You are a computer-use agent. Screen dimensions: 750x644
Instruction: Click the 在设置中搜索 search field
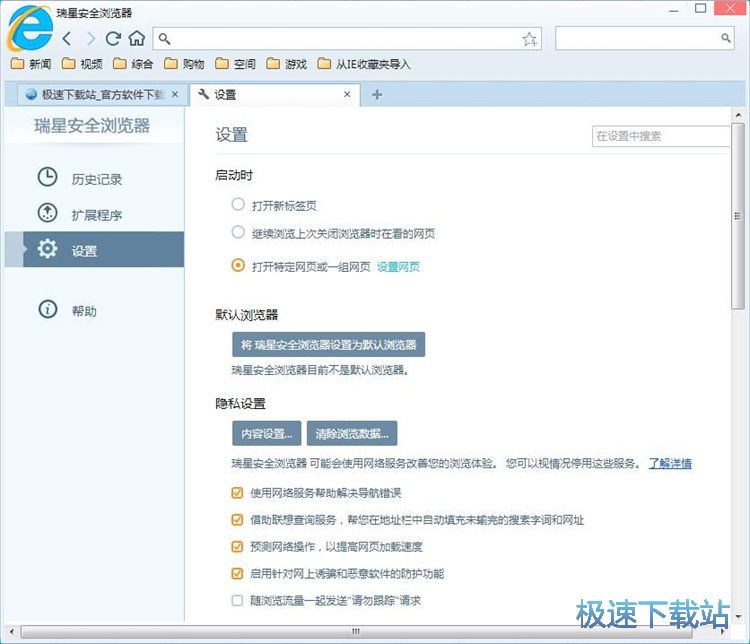(x=662, y=136)
